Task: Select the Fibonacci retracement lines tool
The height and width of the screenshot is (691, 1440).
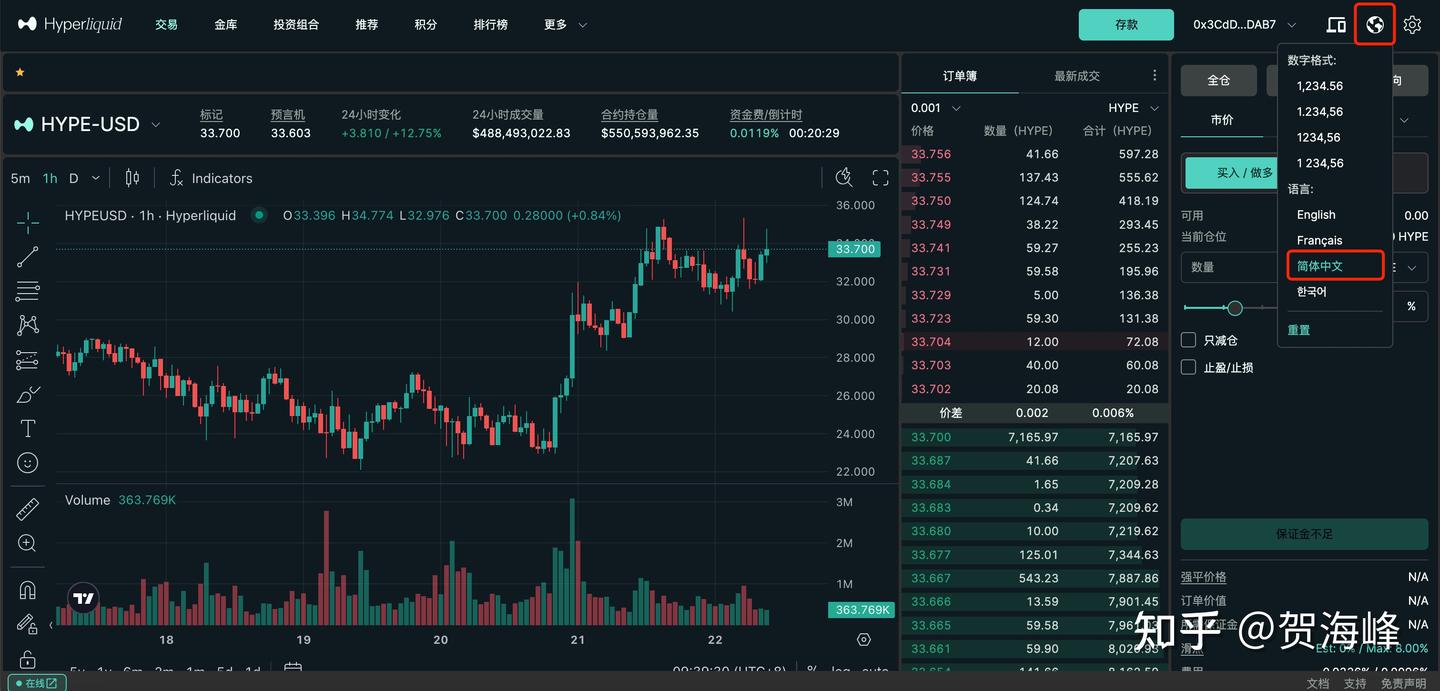Action: (28, 291)
